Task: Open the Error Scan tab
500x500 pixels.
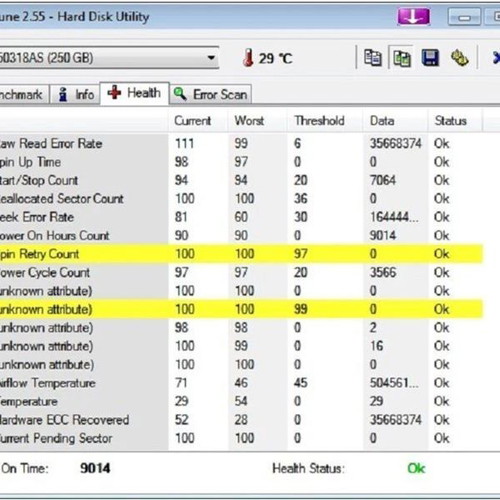Action: click(x=210, y=95)
